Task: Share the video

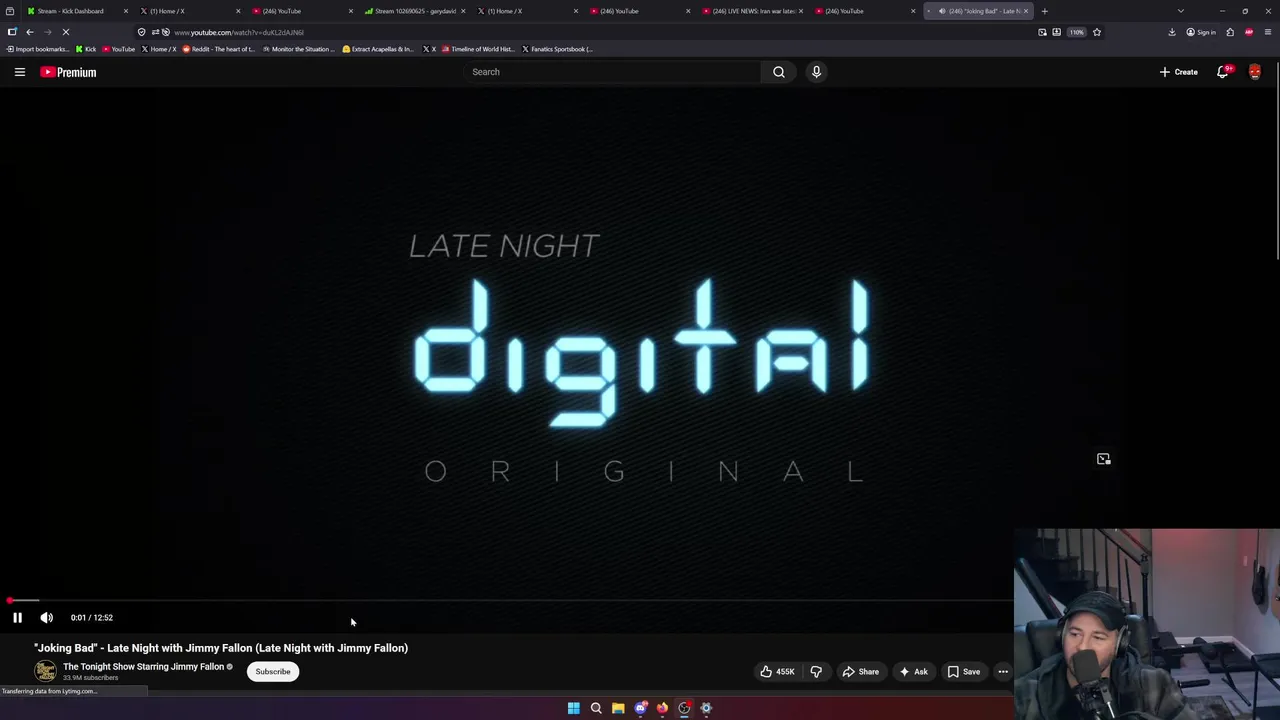Action: click(860, 672)
